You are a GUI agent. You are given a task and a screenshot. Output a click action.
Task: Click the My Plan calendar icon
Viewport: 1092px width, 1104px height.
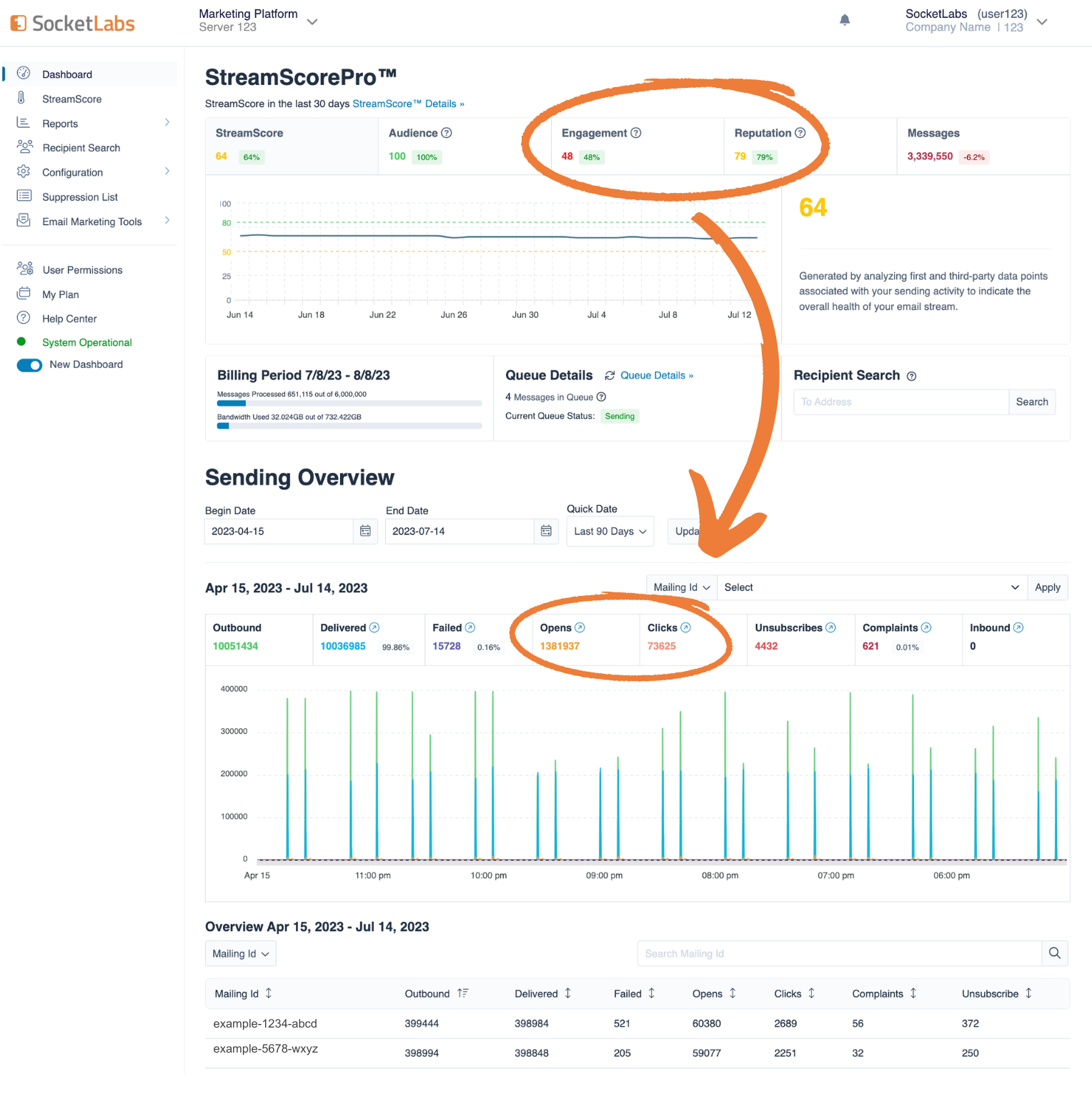[x=24, y=293]
